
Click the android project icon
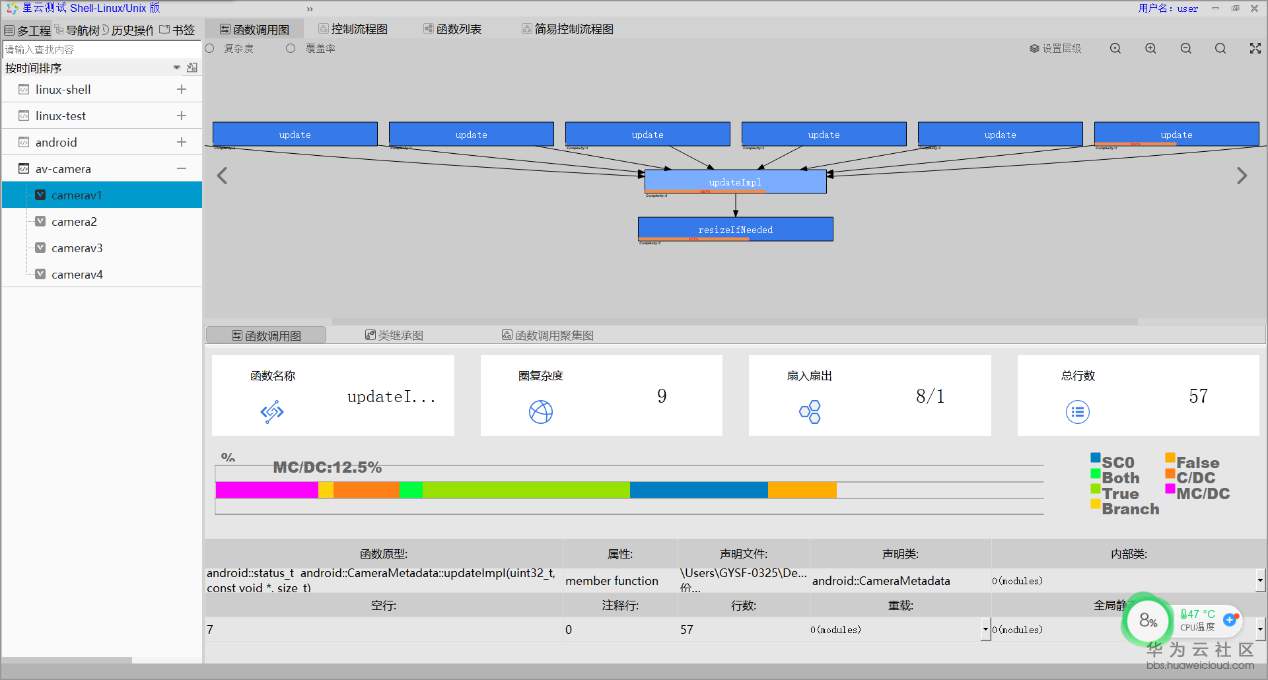click(x=24, y=142)
